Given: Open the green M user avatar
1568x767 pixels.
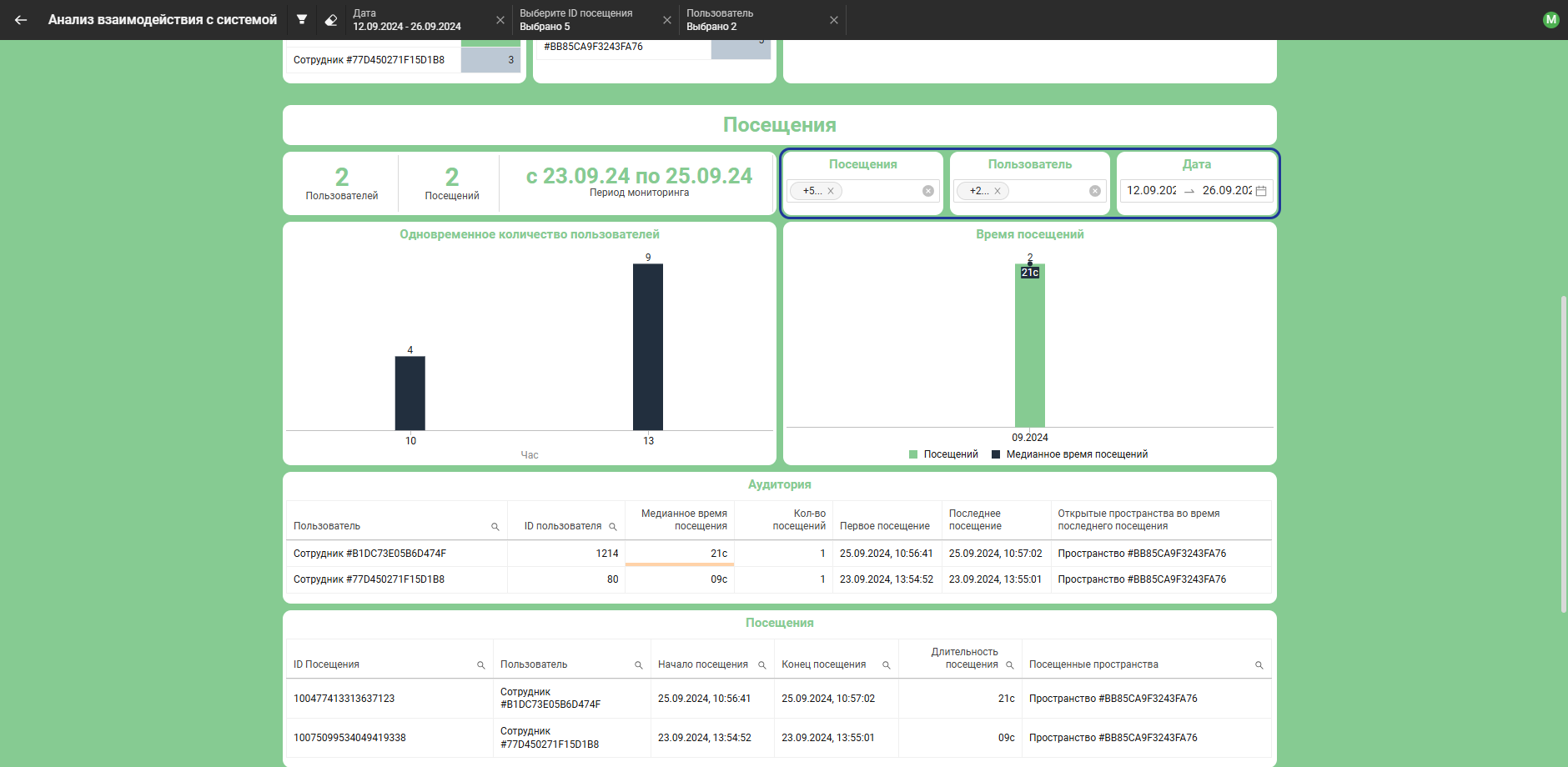Looking at the screenshot, I should 1551,20.
